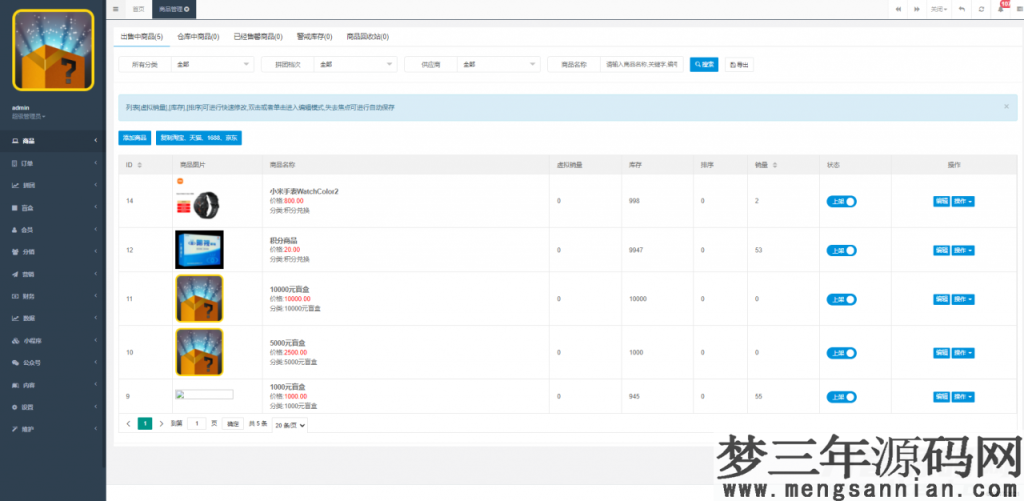Open 操作 dropdown for 小米手表WatchColor2

coord(963,201)
